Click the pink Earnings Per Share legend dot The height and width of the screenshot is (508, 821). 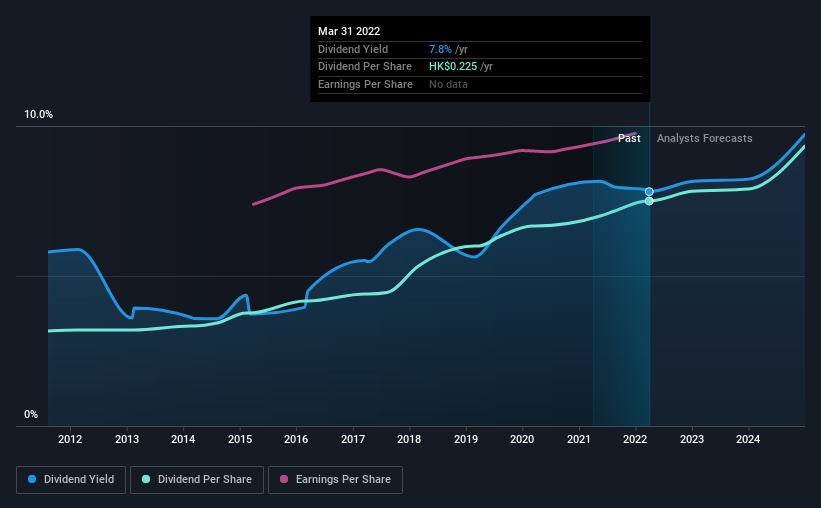284,479
